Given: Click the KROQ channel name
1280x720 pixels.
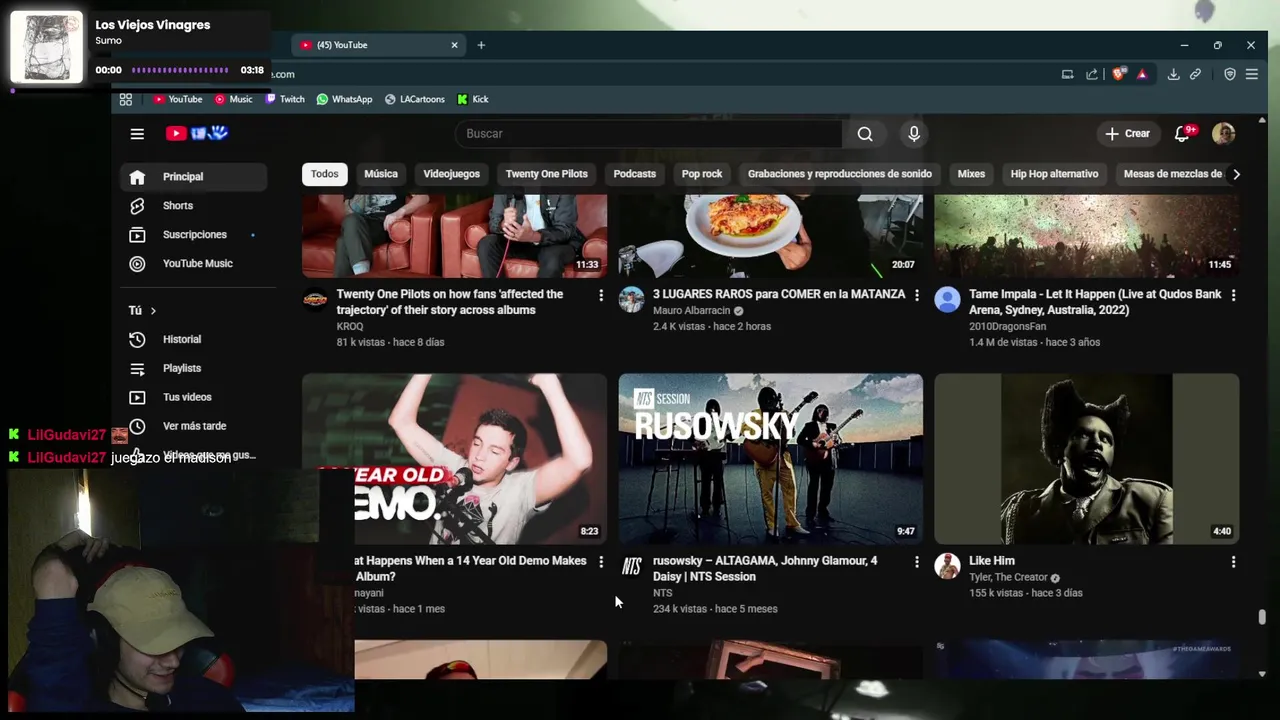Looking at the screenshot, I should coord(350,327).
